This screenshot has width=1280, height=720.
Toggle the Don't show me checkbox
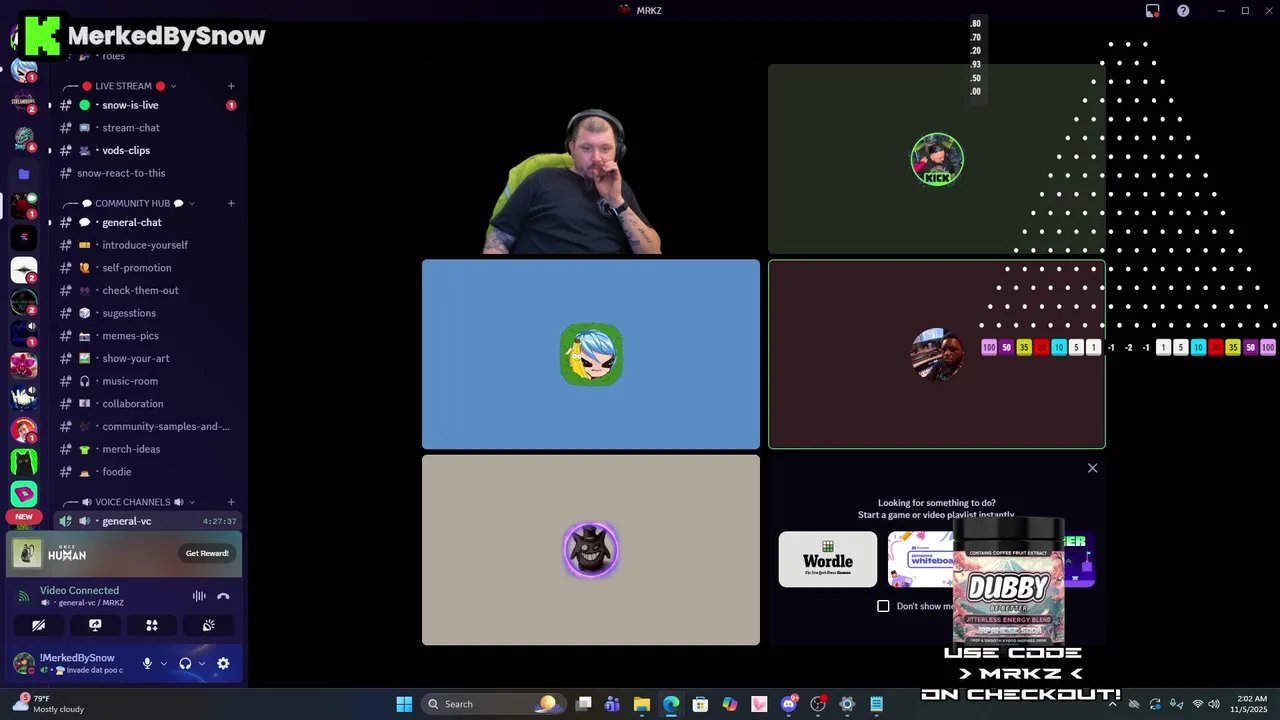tap(883, 606)
